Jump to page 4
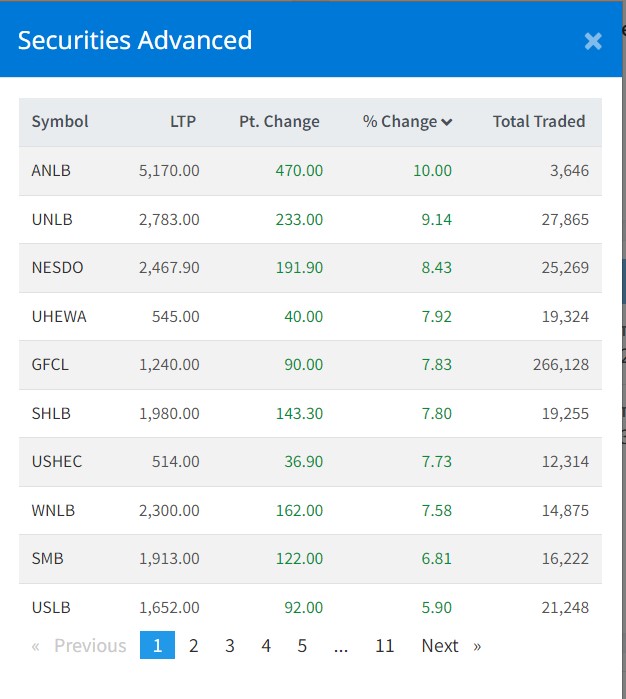 (266, 646)
